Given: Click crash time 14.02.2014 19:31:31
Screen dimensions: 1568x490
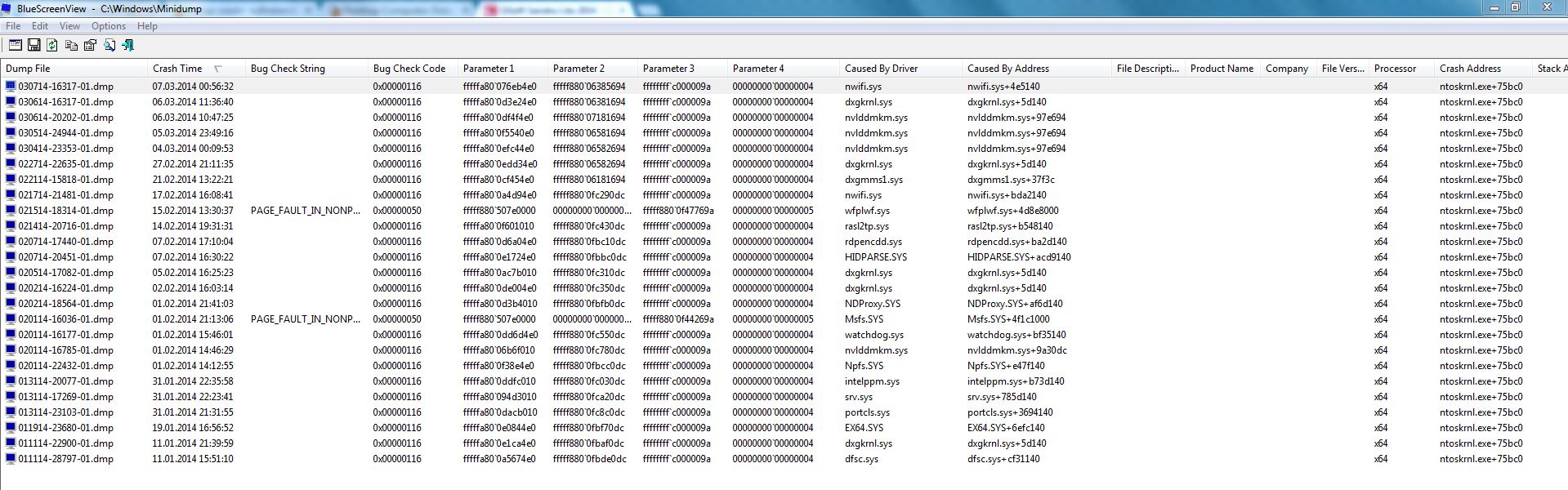Looking at the screenshot, I should pyautogui.click(x=193, y=225).
